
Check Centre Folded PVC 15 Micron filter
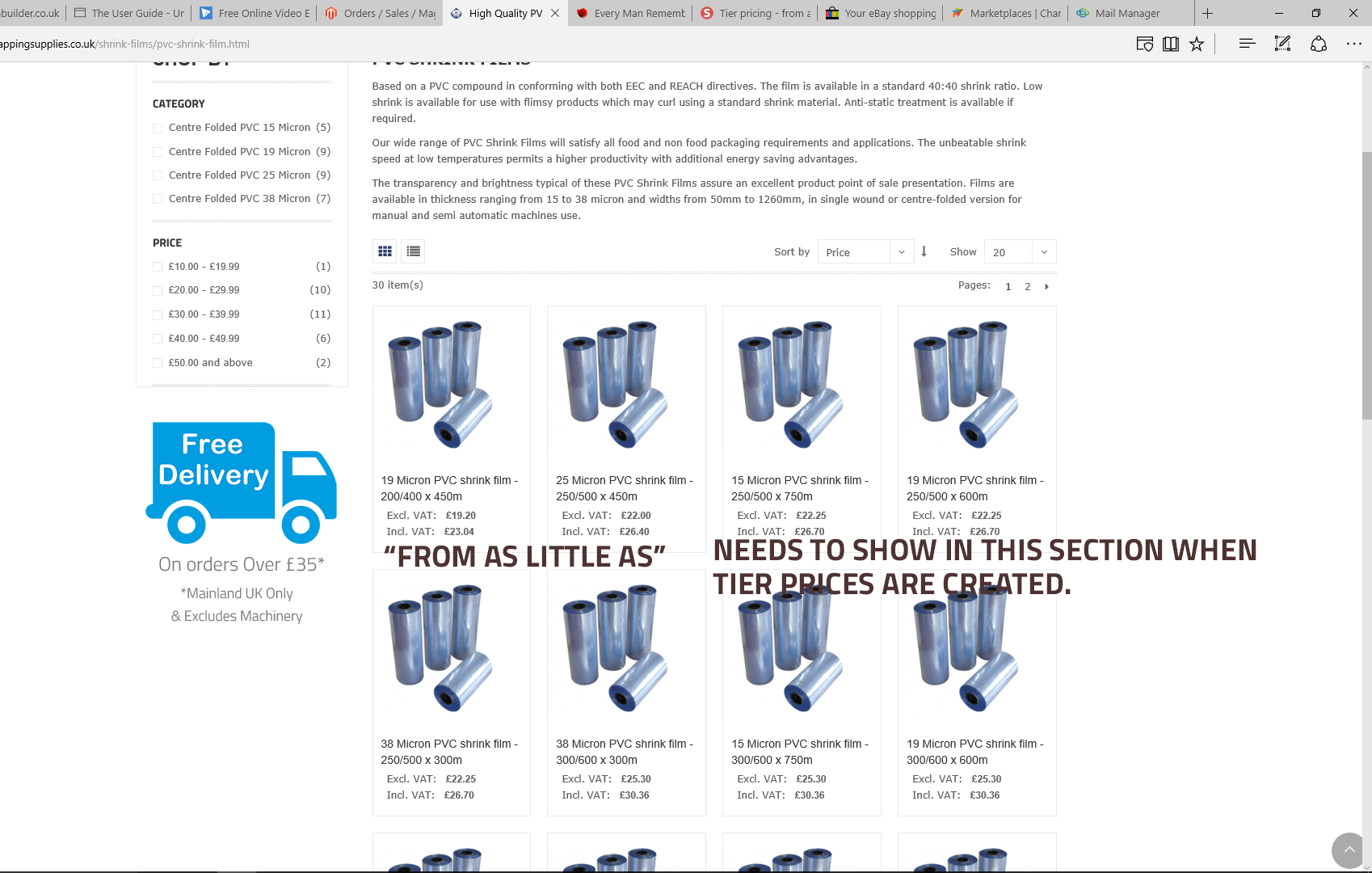pos(158,128)
